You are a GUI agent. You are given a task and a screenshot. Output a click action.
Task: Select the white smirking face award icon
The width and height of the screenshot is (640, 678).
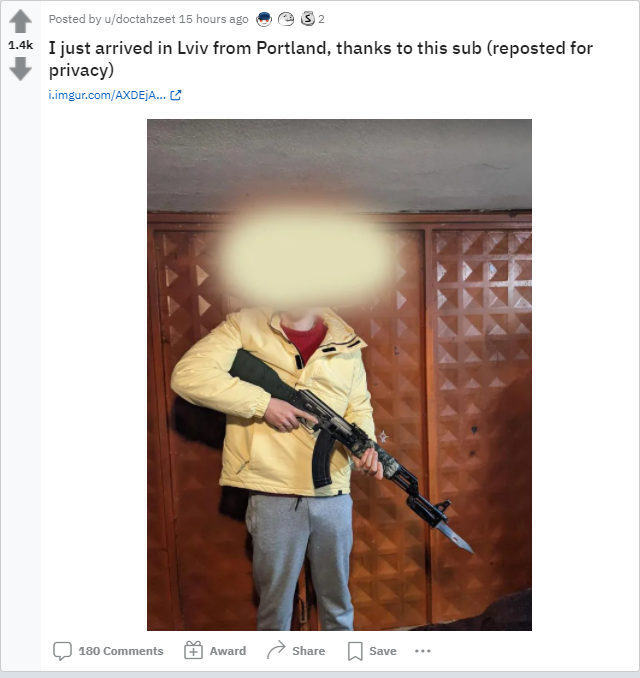click(x=285, y=19)
